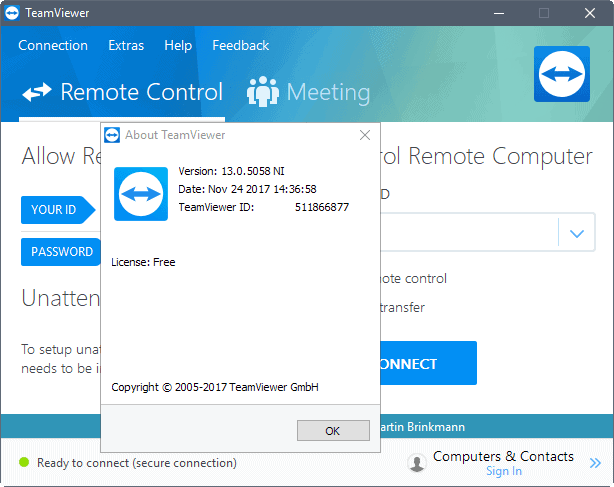Open the Extras menu
Viewport: 614px width, 487px height.
coord(126,45)
